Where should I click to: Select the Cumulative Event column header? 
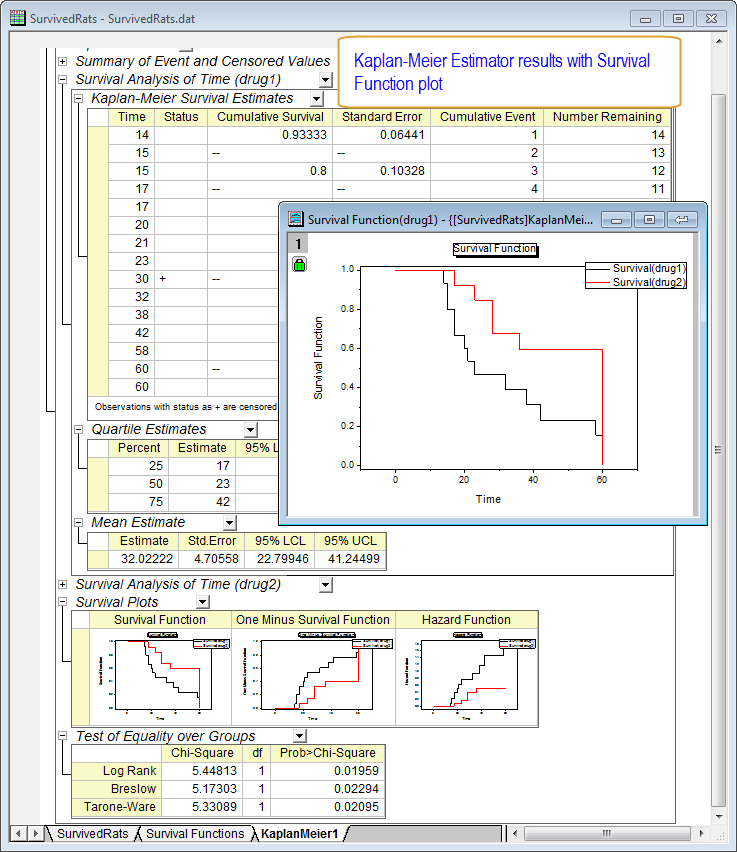[488, 117]
